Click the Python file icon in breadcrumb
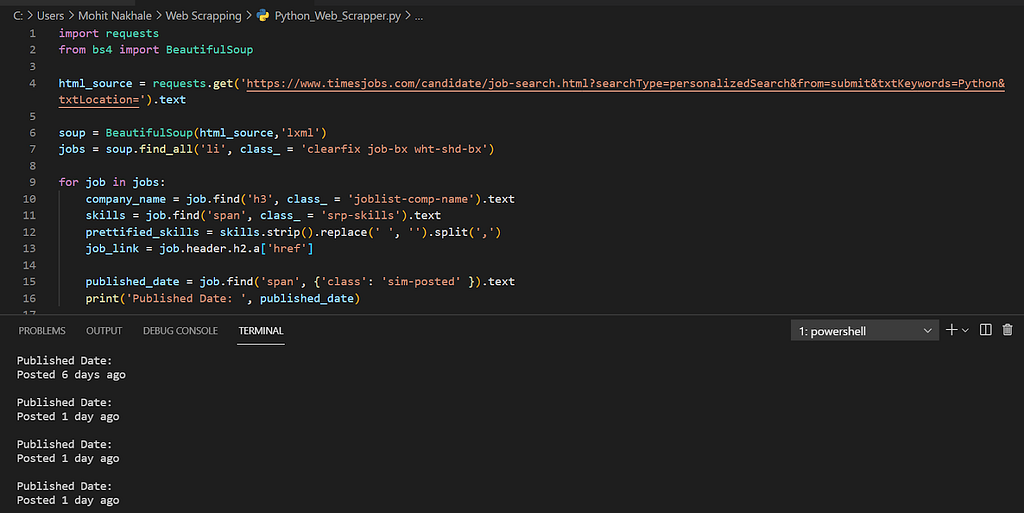The height and width of the screenshot is (513, 1024). (263, 16)
